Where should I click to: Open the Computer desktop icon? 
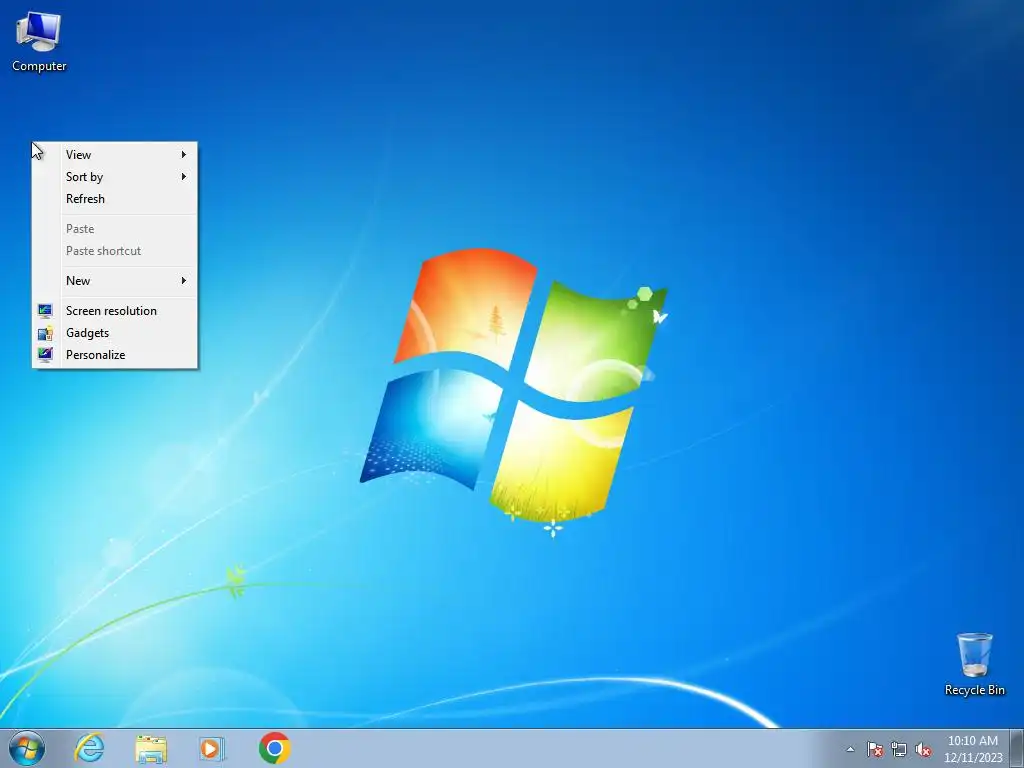39,41
